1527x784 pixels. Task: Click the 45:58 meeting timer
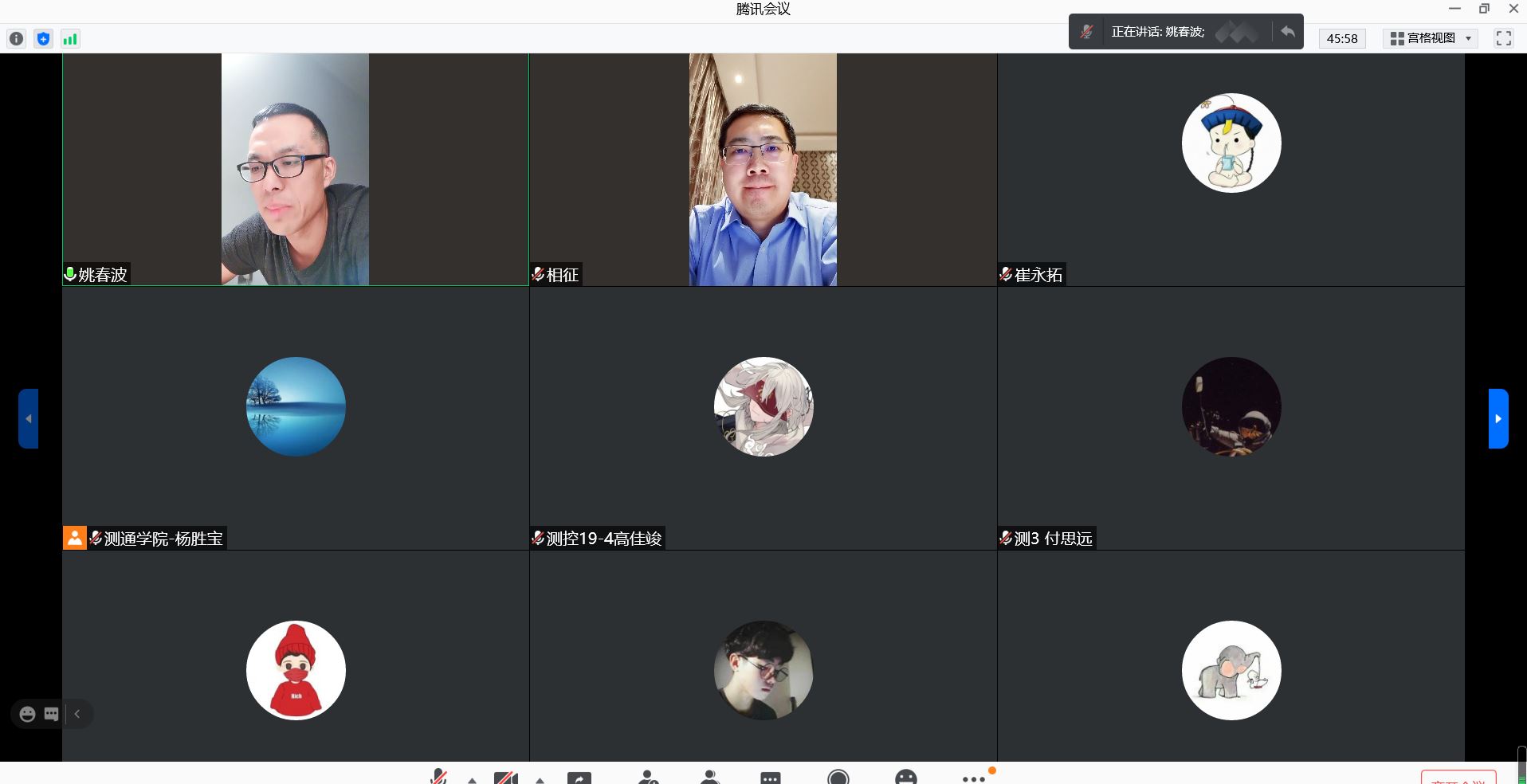pos(1342,38)
